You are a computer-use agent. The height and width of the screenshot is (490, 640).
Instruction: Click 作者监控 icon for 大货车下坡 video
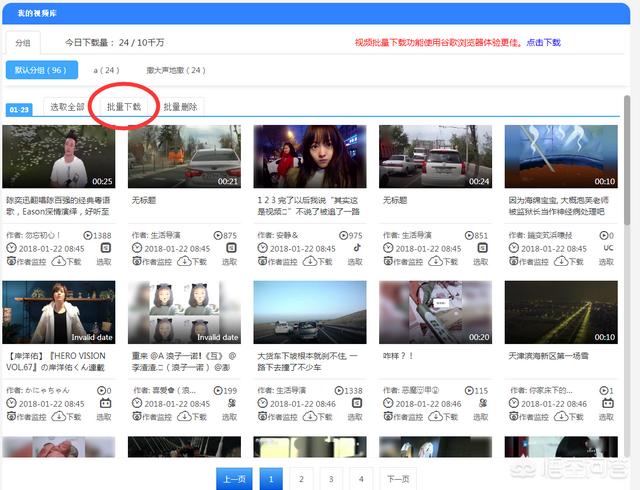click(x=262, y=417)
